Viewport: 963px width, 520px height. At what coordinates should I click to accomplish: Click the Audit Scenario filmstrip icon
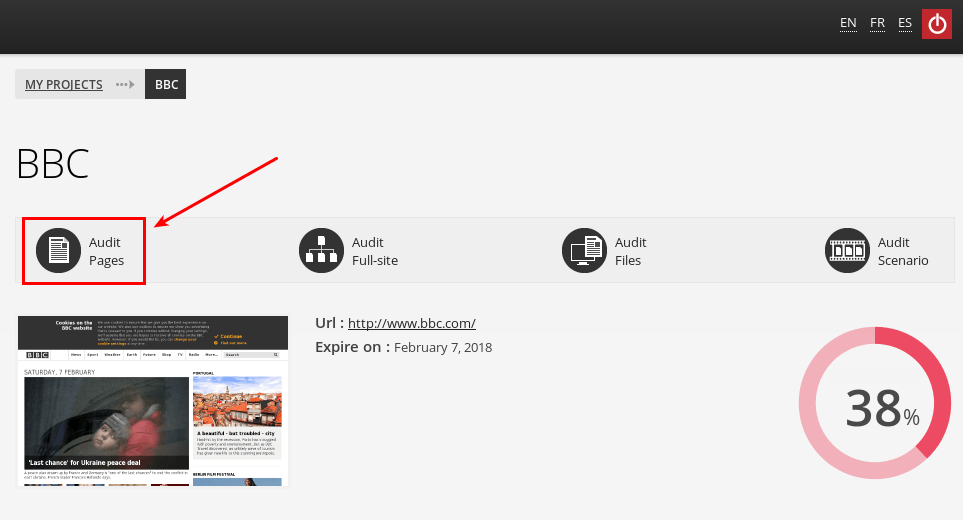point(847,250)
